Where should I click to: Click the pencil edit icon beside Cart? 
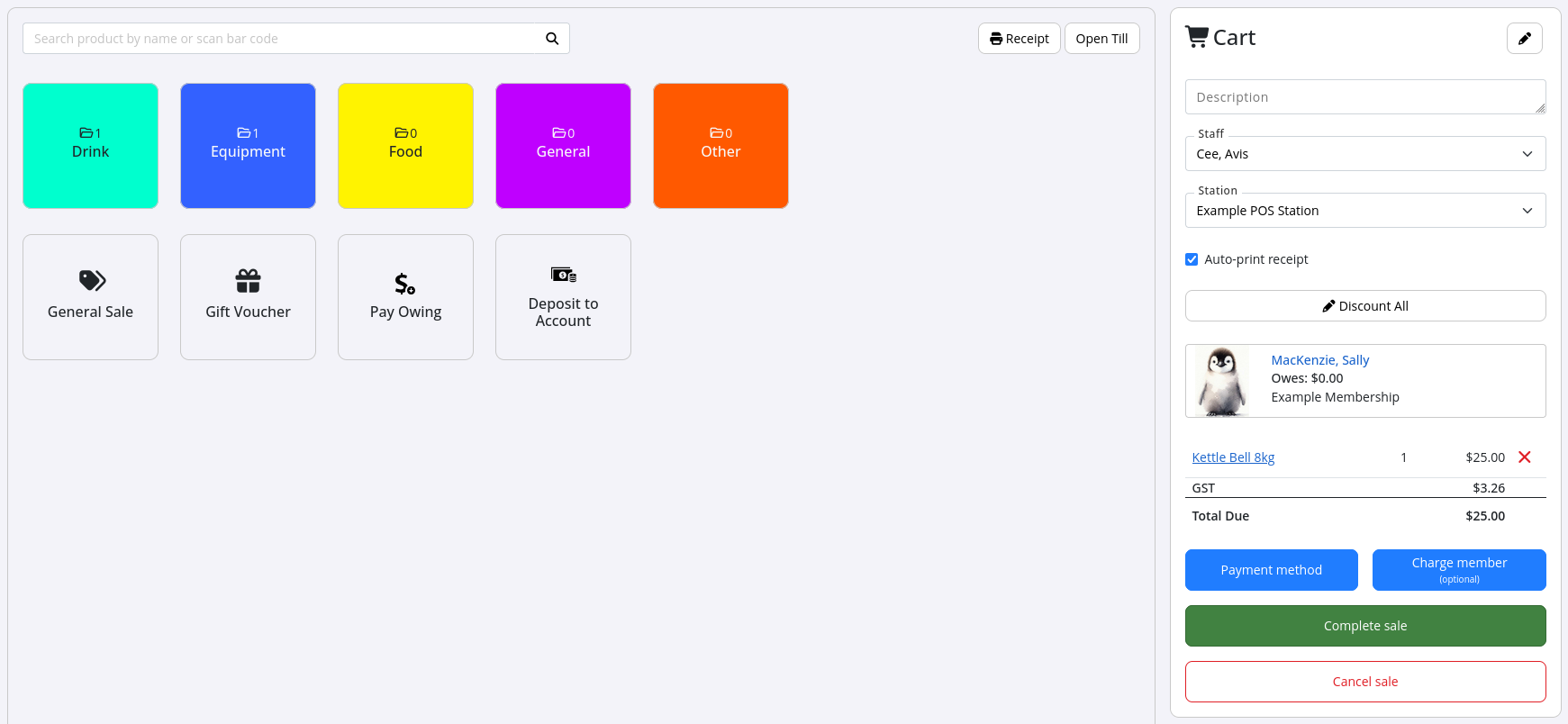click(x=1524, y=39)
